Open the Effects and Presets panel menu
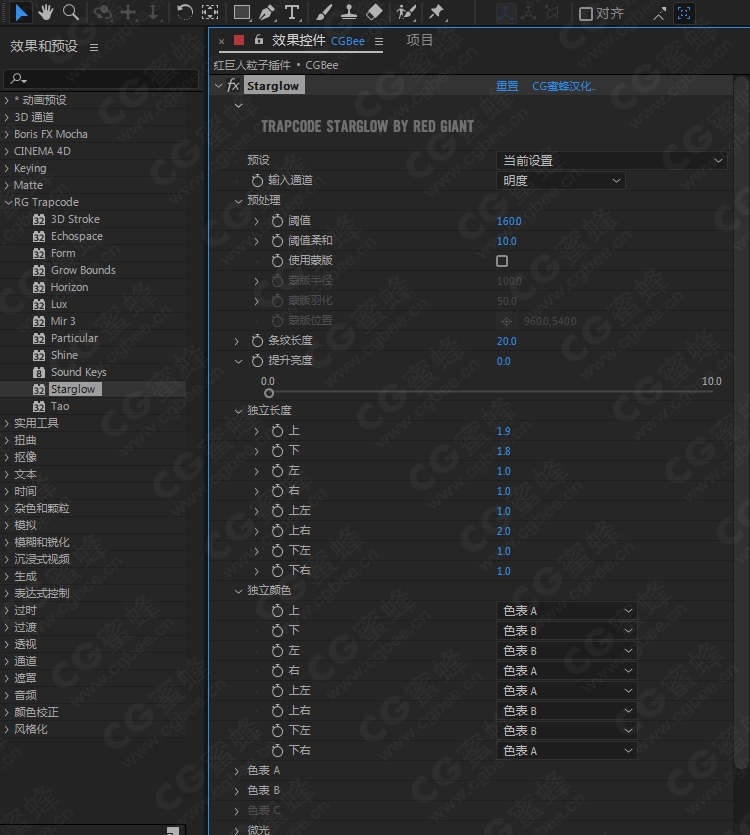Viewport: 750px width, 835px height. click(94, 47)
